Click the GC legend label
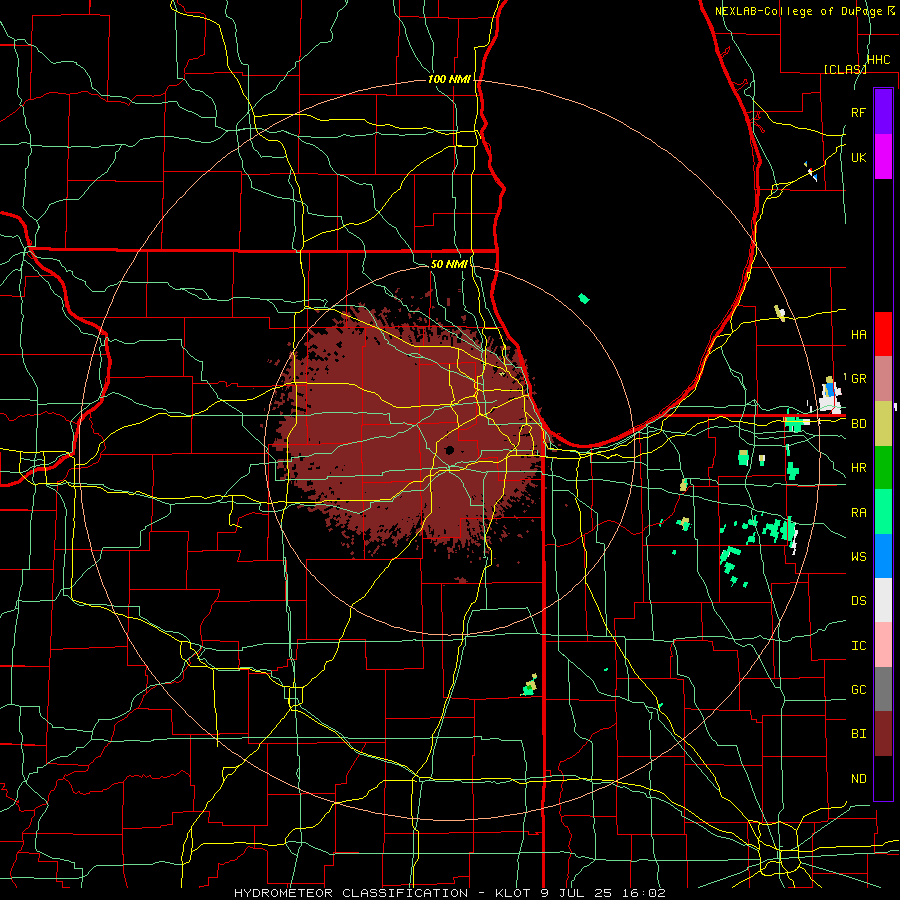This screenshot has height=900, width=900. pos(858,689)
